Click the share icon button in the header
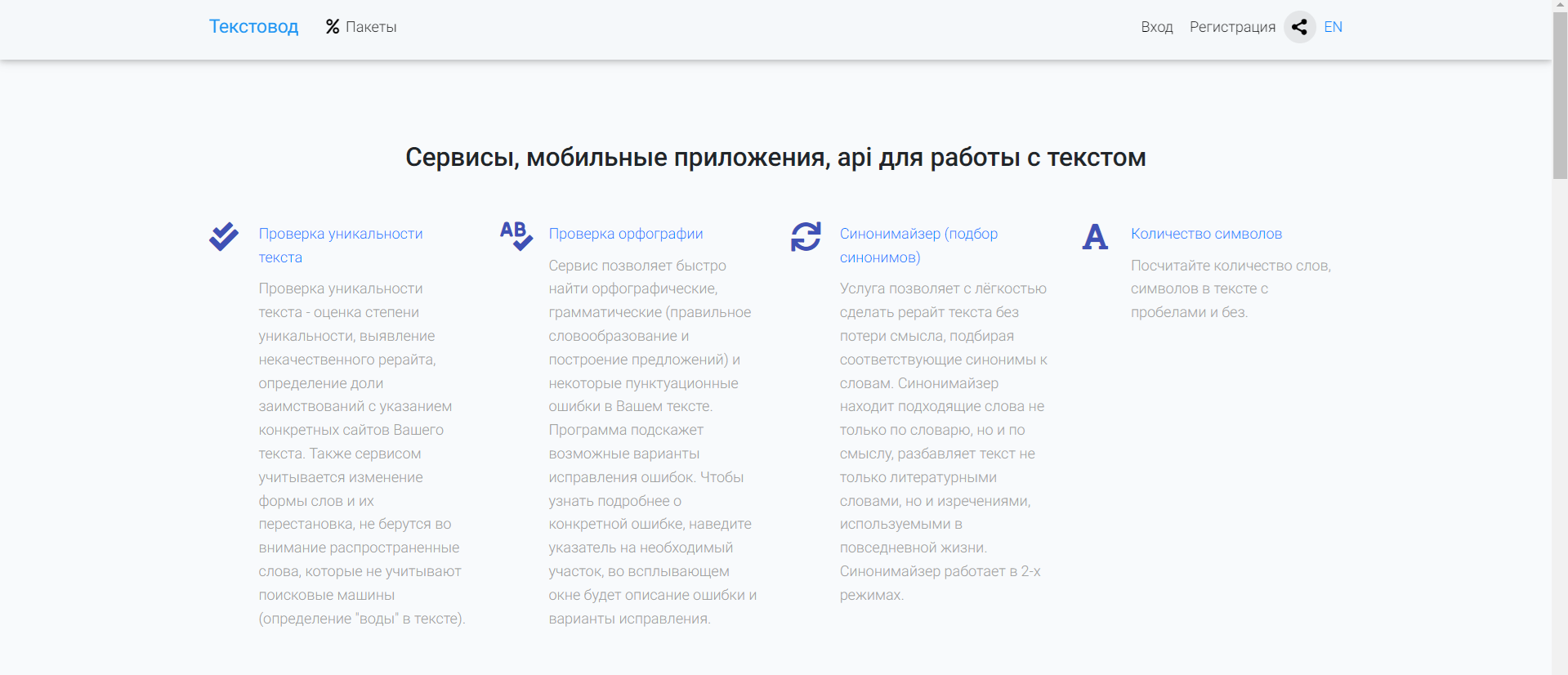 pos(1299,27)
